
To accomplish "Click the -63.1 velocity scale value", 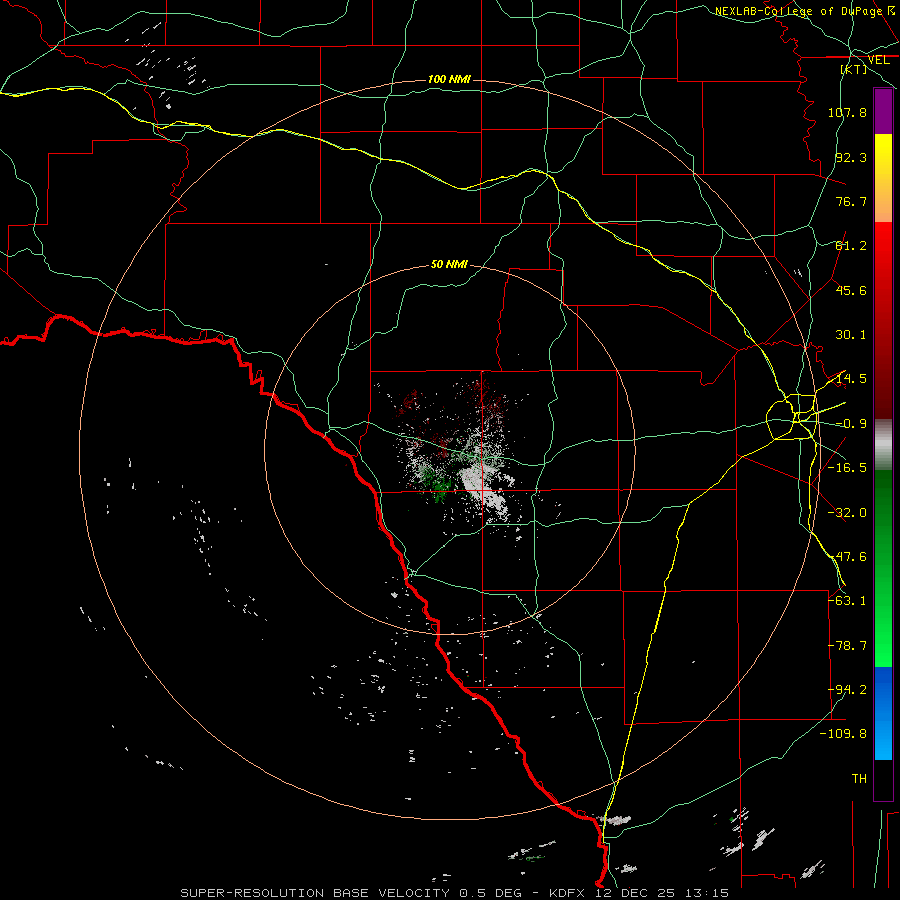I will click(847, 601).
